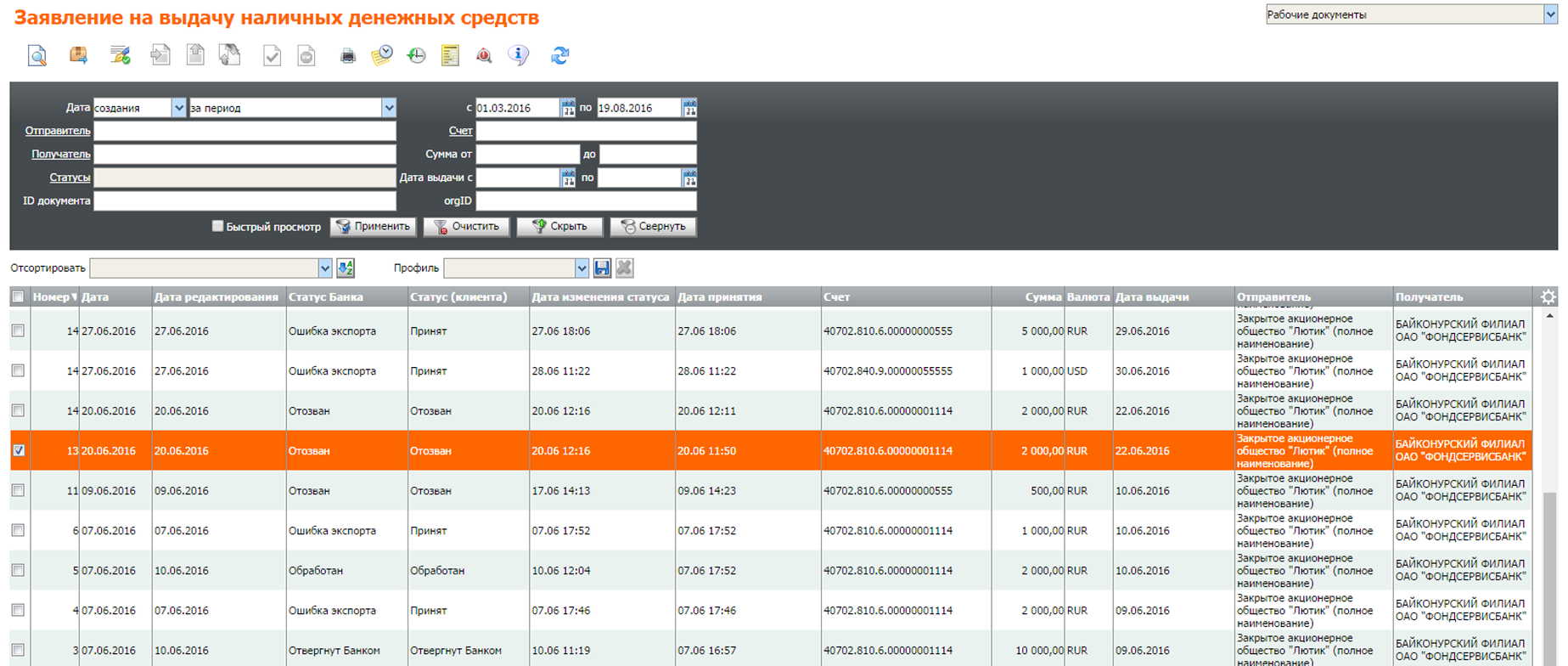Check the row with sum 5 000,00 RUR

tap(18, 331)
